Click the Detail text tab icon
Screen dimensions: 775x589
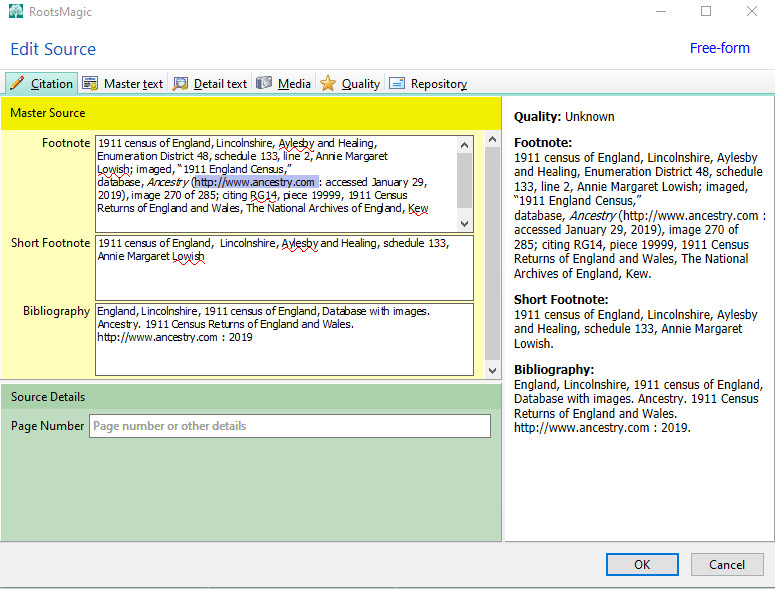[180, 84]
